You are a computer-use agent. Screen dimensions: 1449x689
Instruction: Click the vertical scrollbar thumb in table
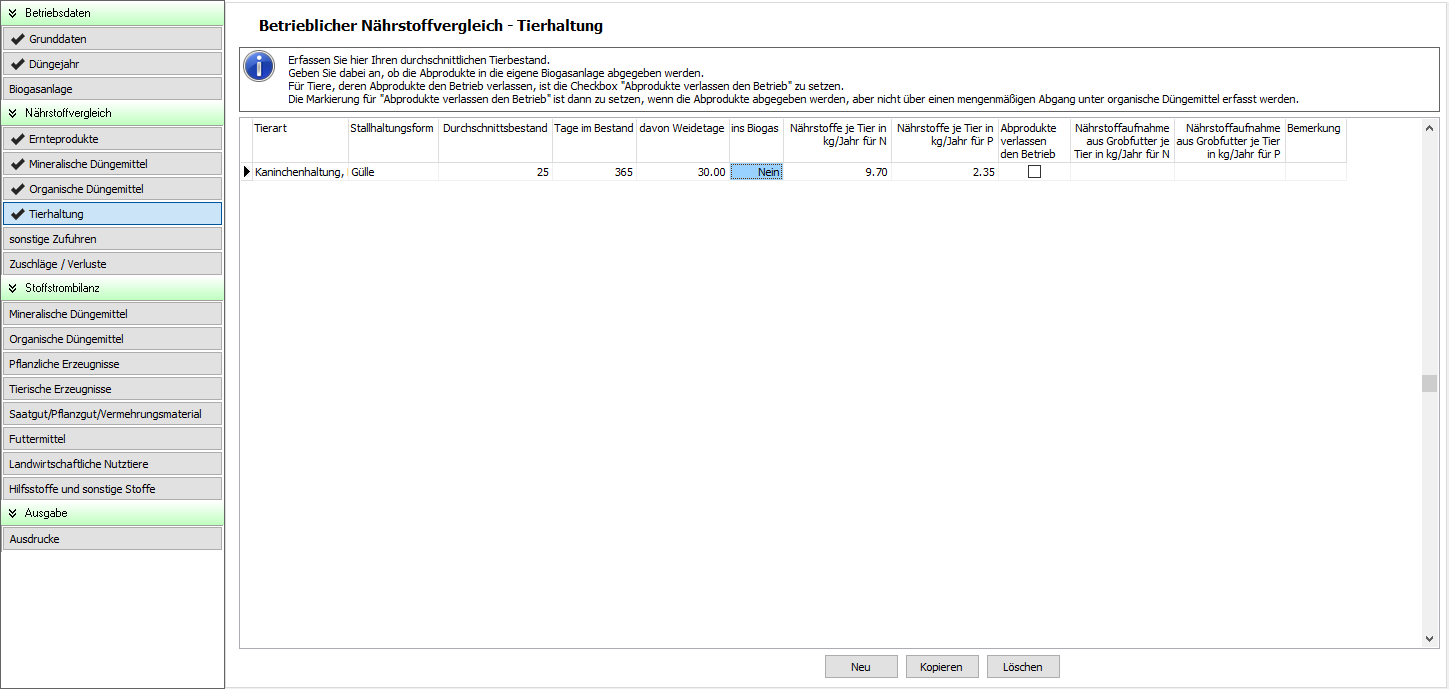coord(1429,384)
